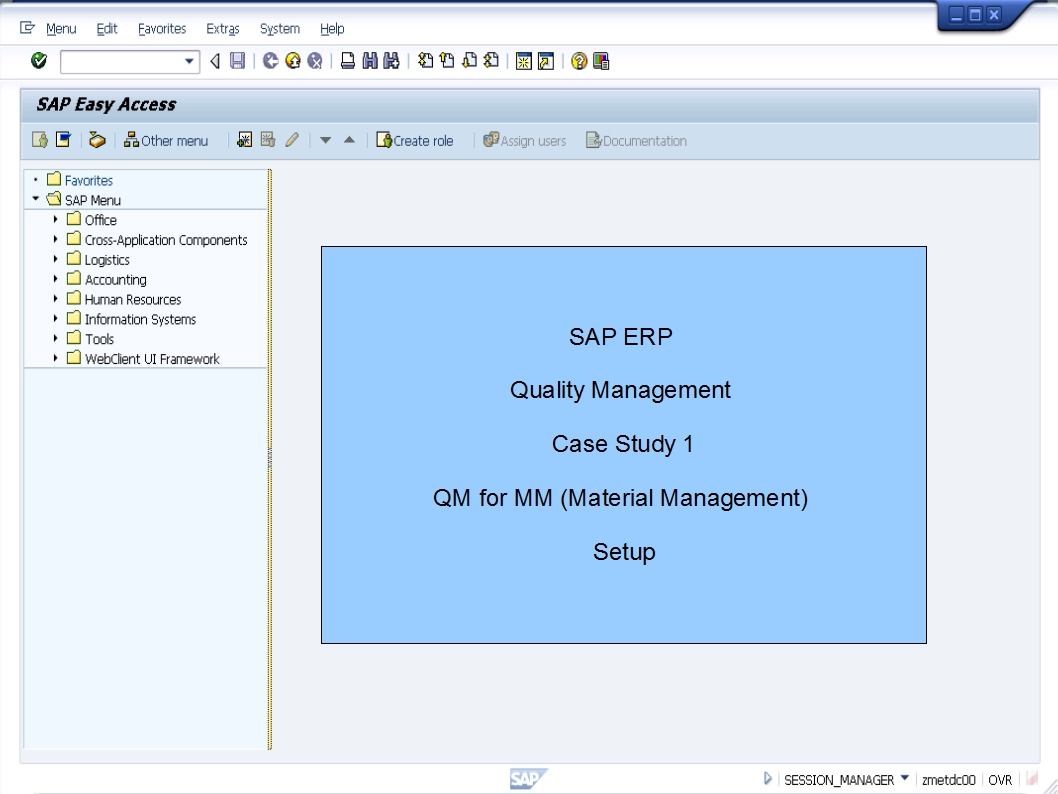Click the Customize Local Layout icon
1058x794 pixels.
(x=601, y=60)
